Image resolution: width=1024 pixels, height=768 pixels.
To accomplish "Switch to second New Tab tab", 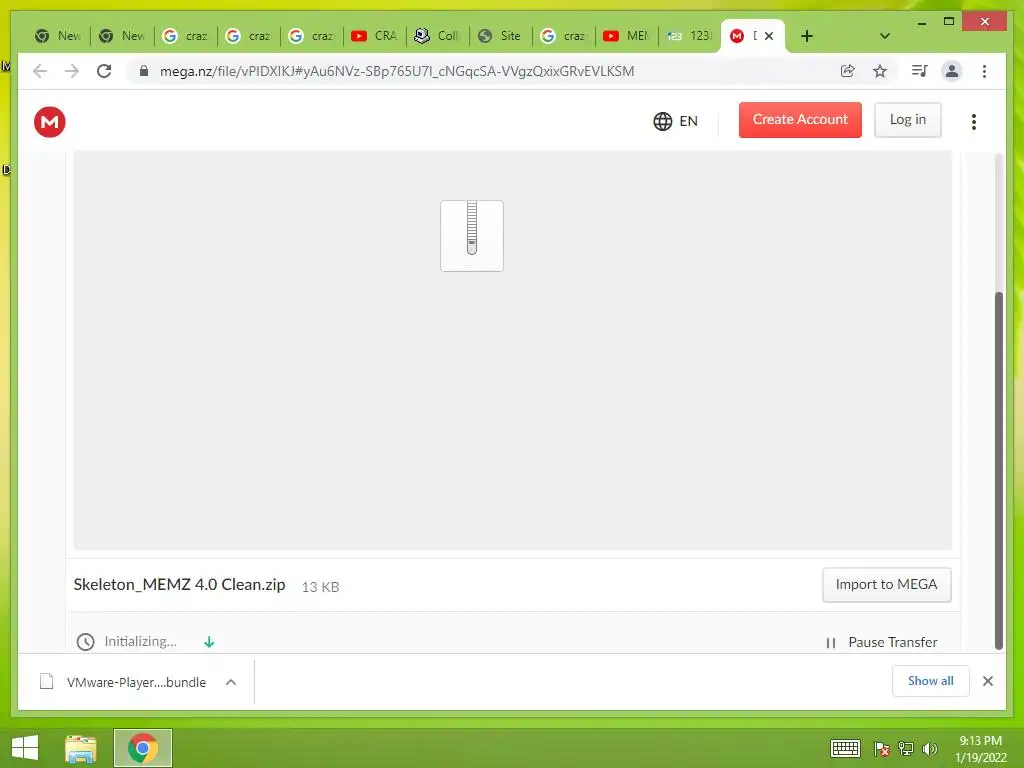I will (x=122, y=36).
